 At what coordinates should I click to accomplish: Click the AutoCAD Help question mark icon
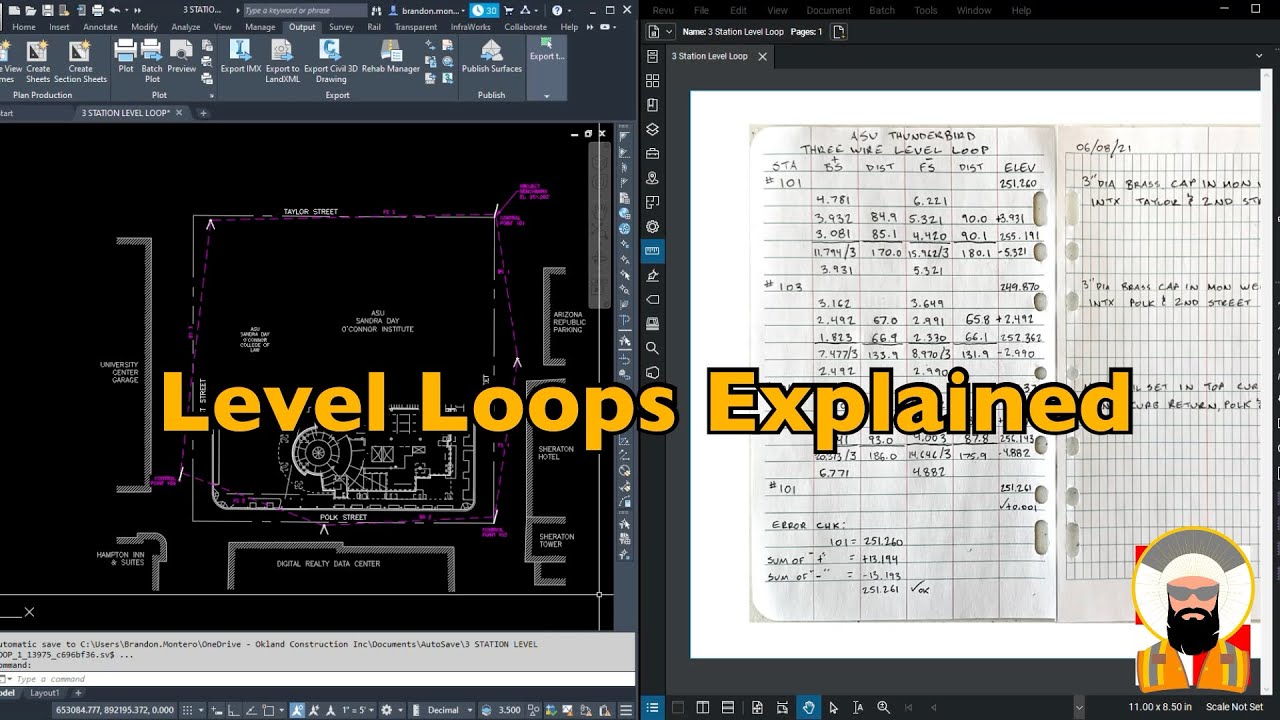click(x=557, y=10)
